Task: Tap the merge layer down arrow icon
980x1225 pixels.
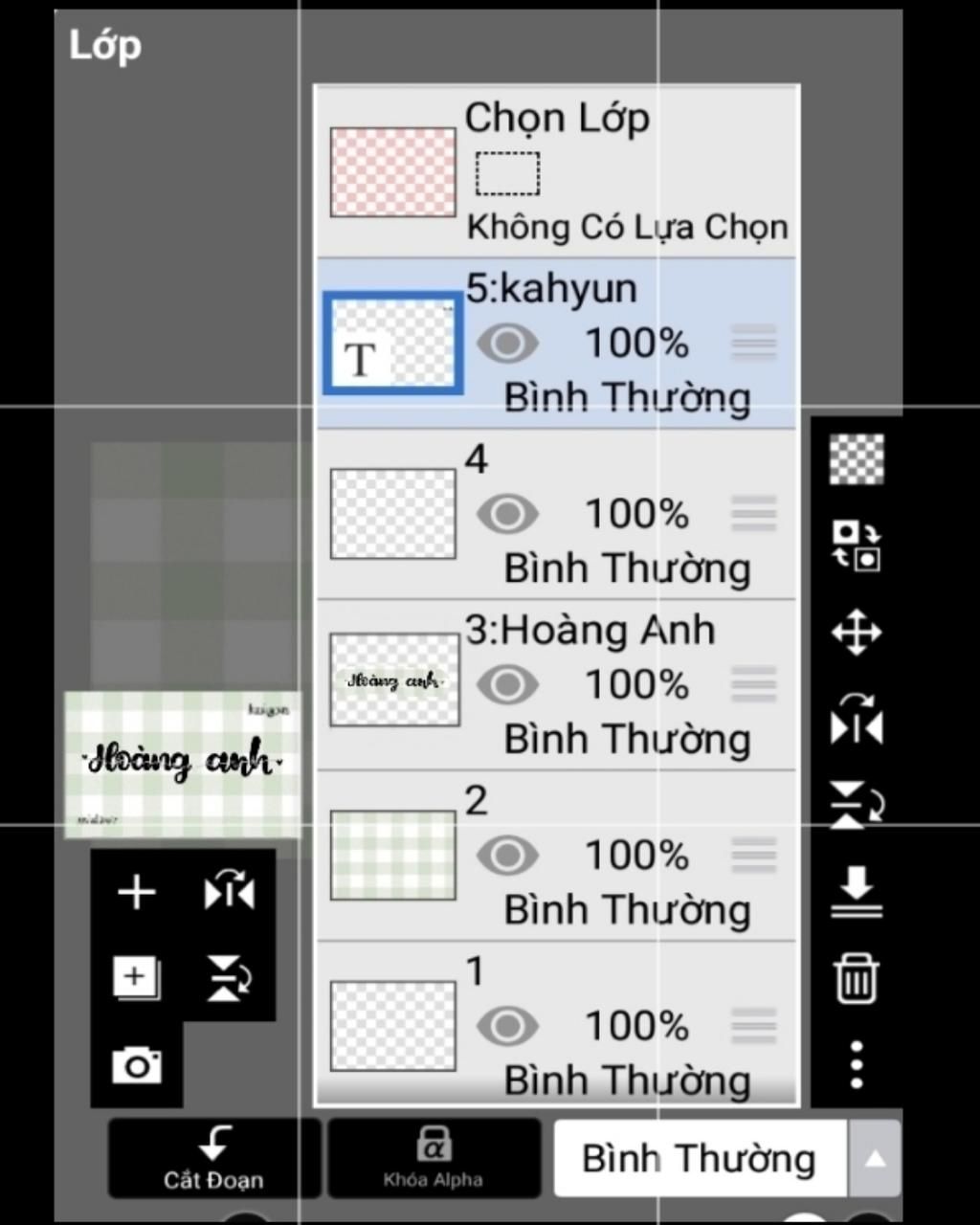Action: tap(856, 892)
